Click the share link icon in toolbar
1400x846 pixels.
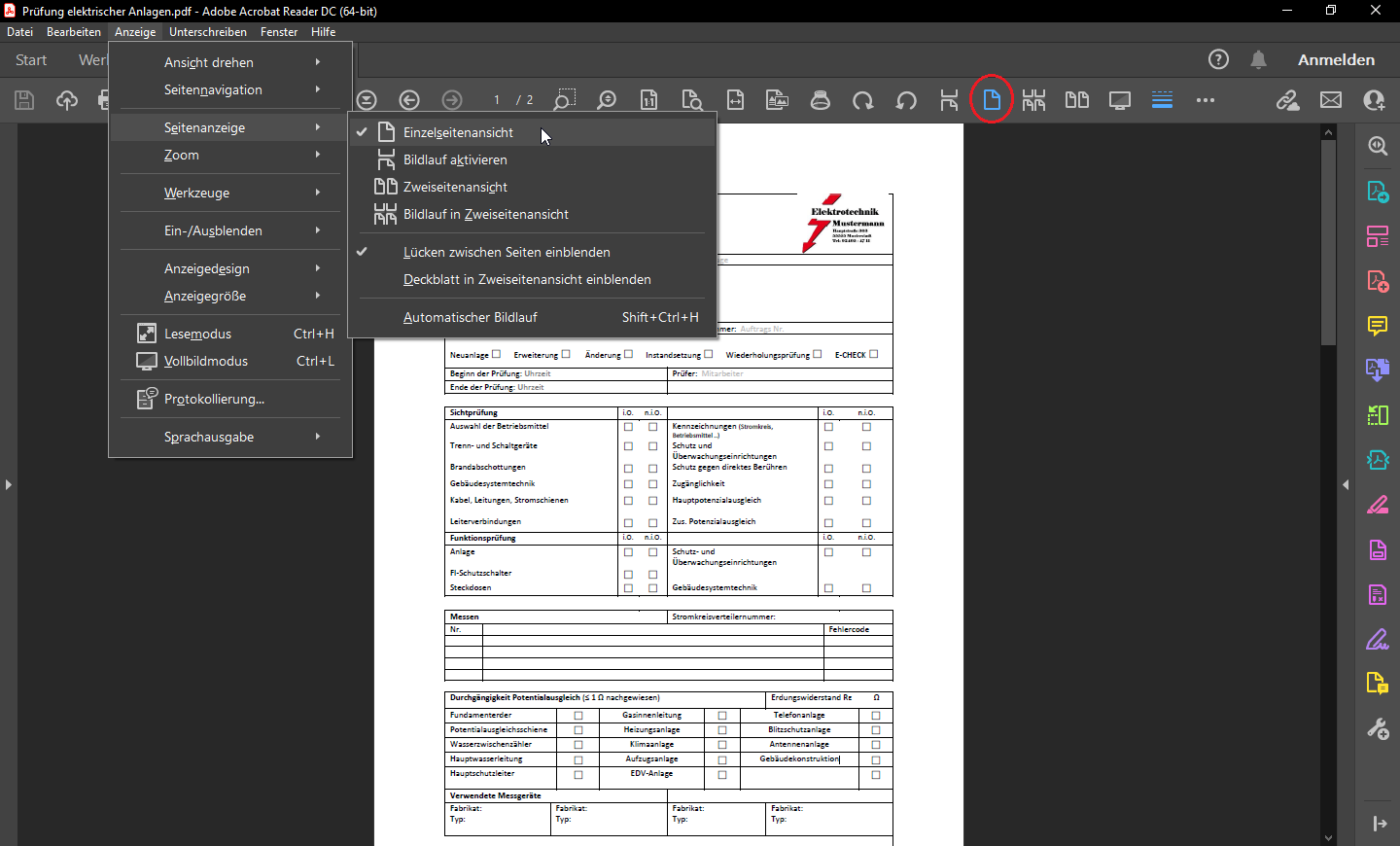(x=1288, y=100)
